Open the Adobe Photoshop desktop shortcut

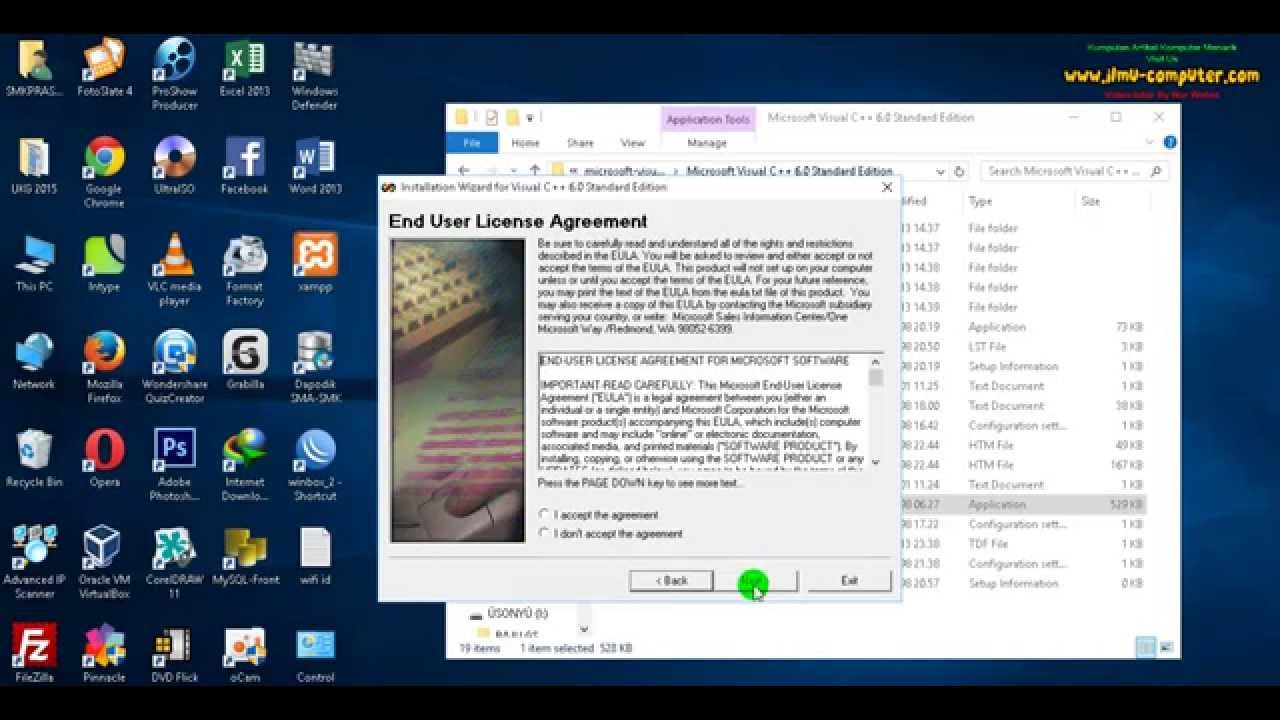(175, 465)
